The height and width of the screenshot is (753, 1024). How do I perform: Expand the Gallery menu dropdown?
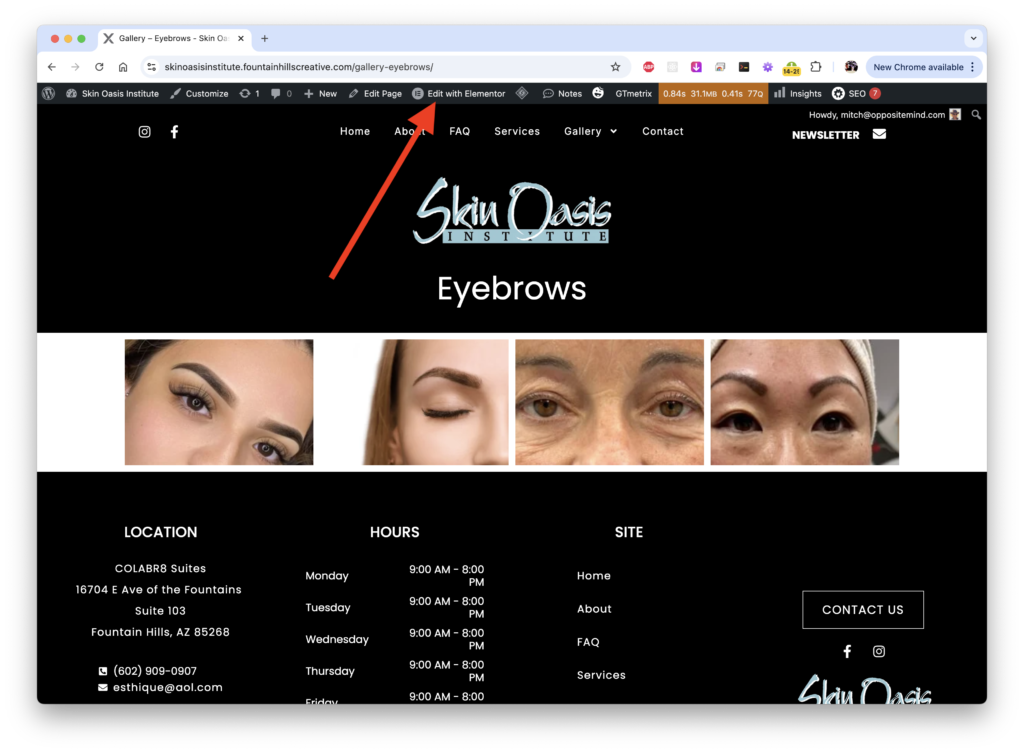[590, 131]
